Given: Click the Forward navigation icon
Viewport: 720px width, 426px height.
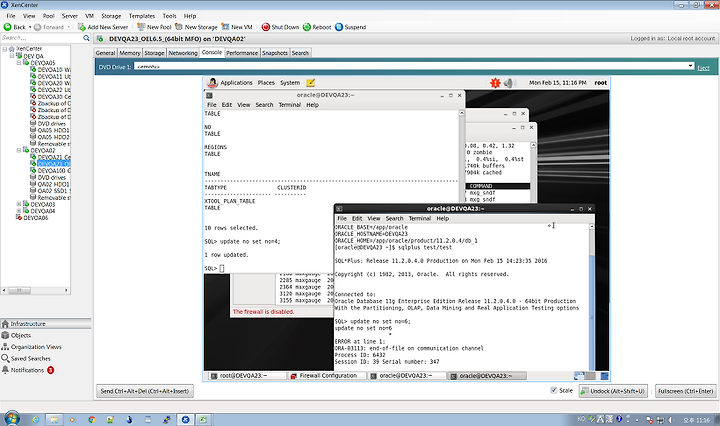Looking at the screenshot, I should tap(38, 27).
